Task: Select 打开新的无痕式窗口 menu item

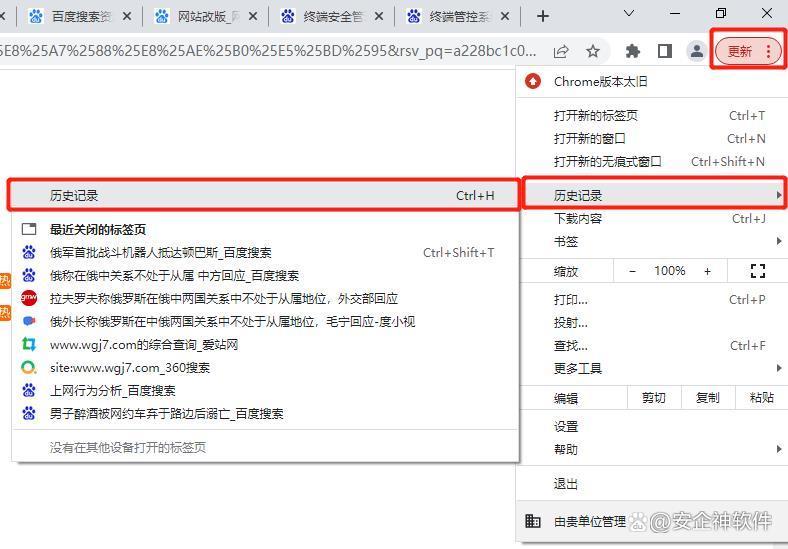Action: pyautogui.click(x=652, y=161)
